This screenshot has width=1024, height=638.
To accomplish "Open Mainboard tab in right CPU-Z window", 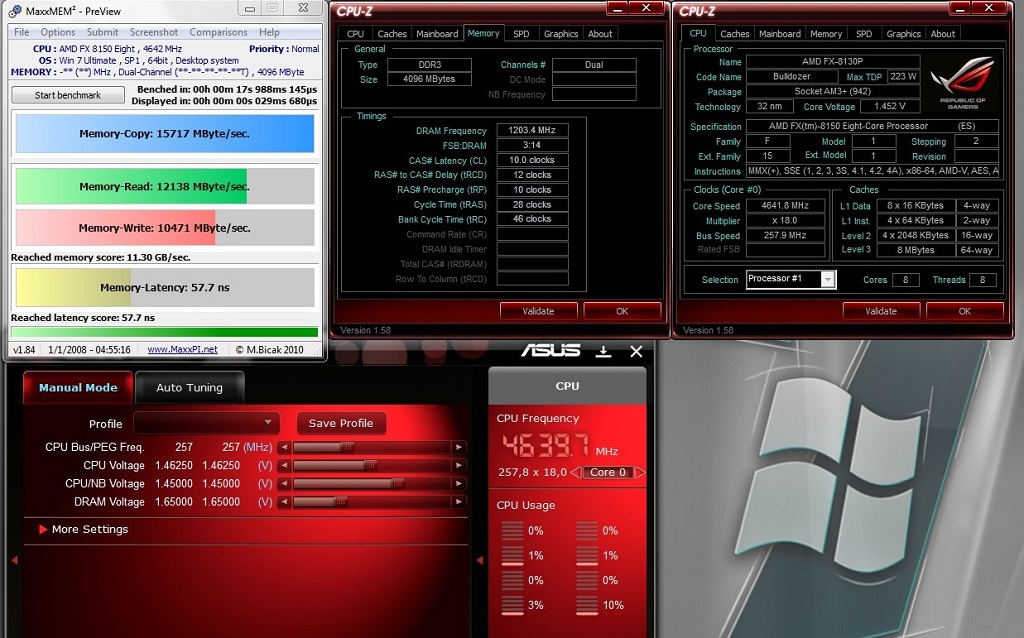I will 780,34.
